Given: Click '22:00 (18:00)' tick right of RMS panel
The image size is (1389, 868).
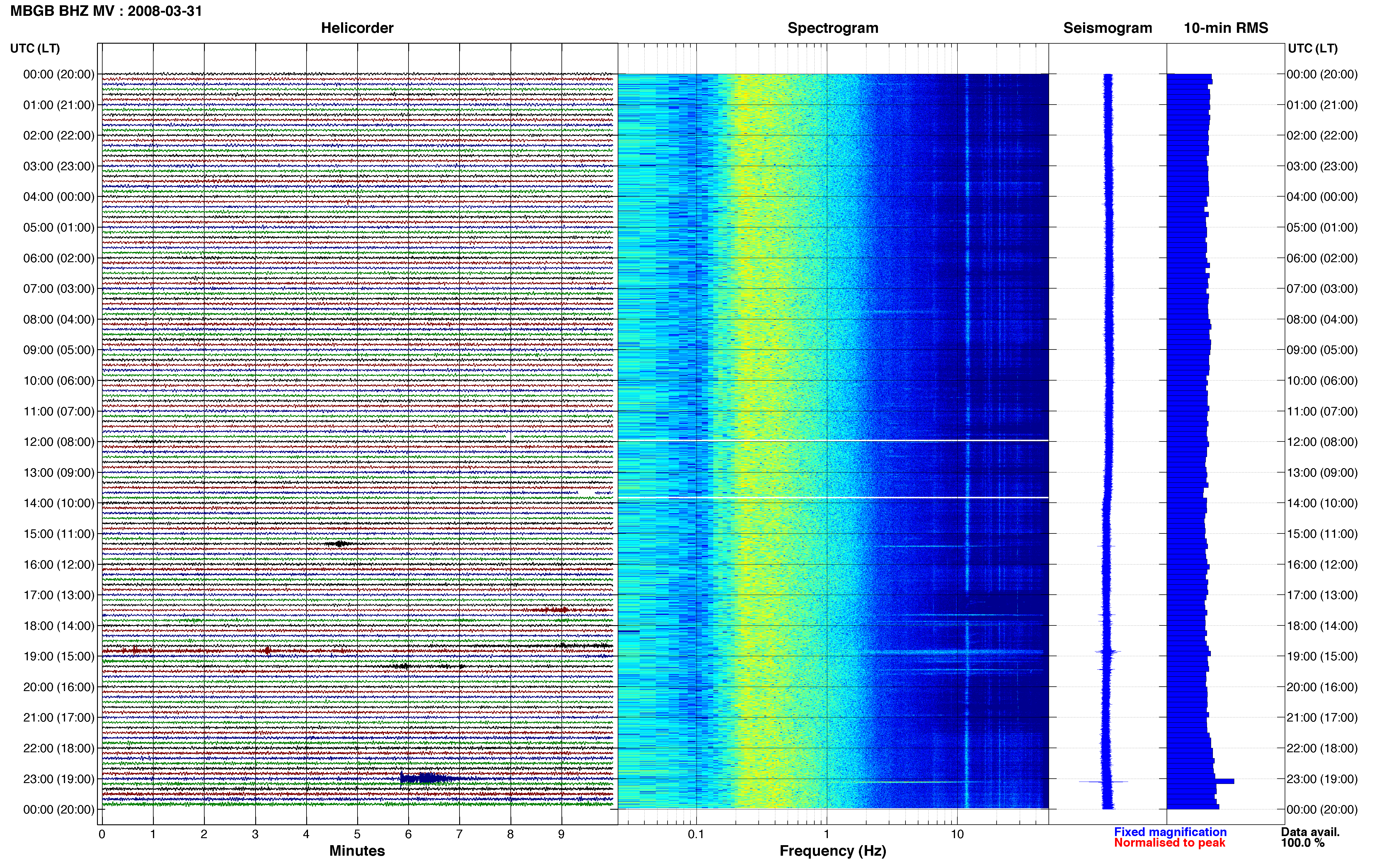Looking at the screenshot, I should (1322, 748).
